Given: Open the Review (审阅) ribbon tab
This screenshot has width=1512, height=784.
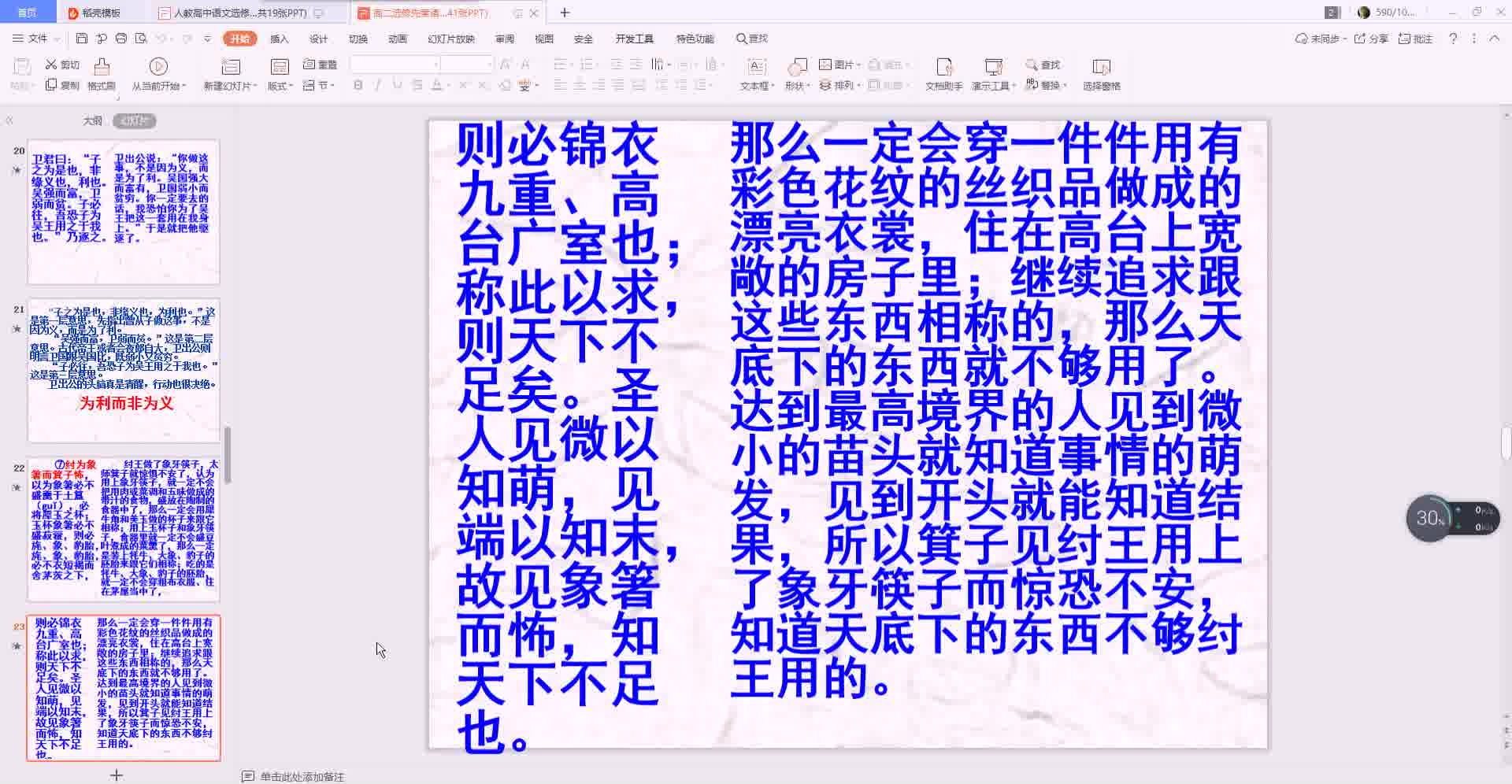Looking at the screenshot, I should tap(505, 39).
